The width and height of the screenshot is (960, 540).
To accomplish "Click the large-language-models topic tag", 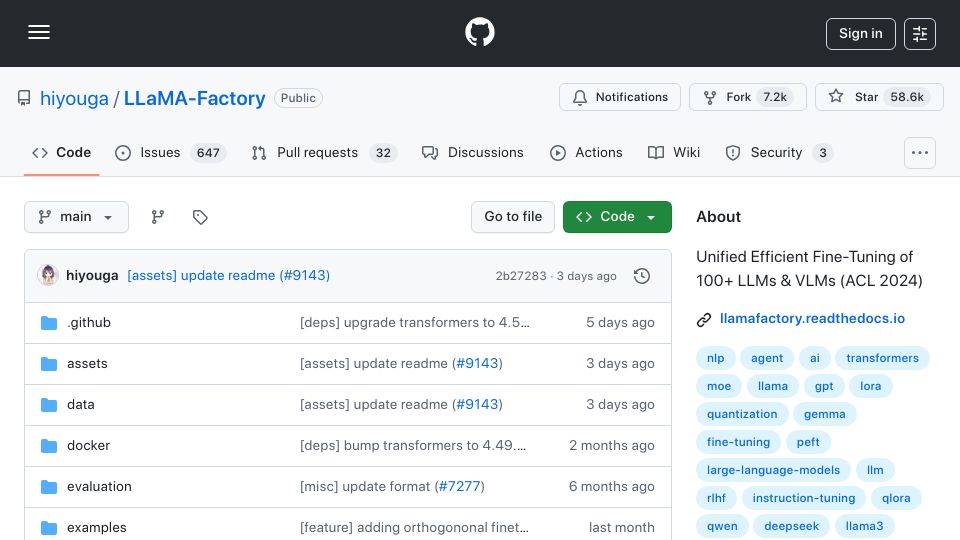I will point(773,470).
